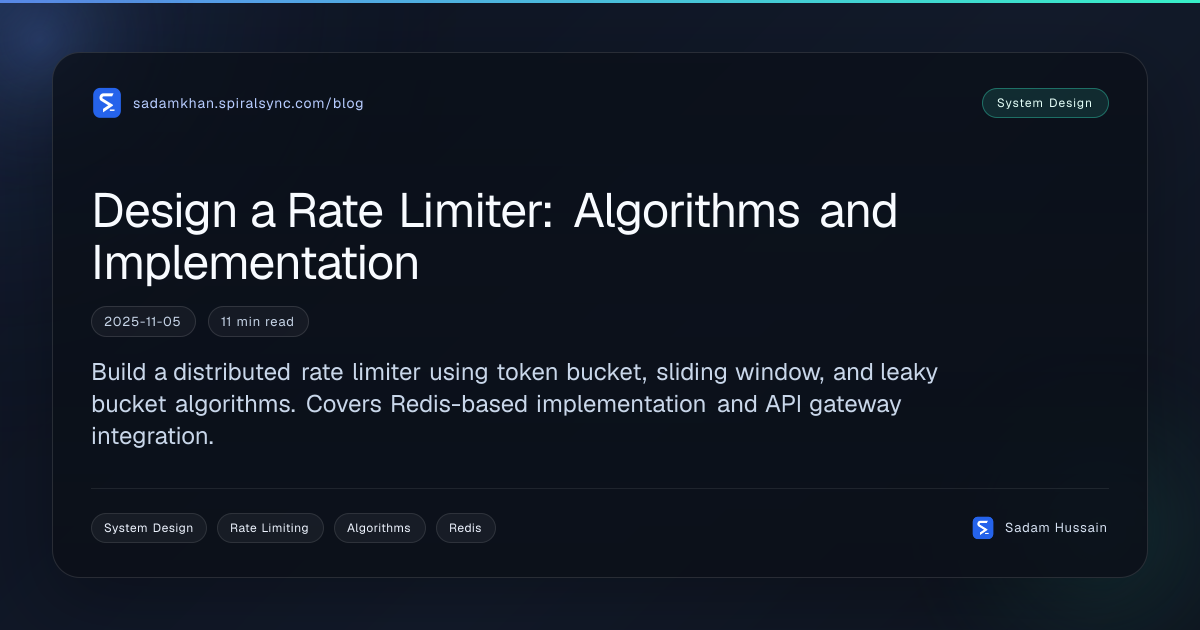Click the logo icon next to Sadam Hussain
The height and width of the screenshot is (630, 1200).
983,528
